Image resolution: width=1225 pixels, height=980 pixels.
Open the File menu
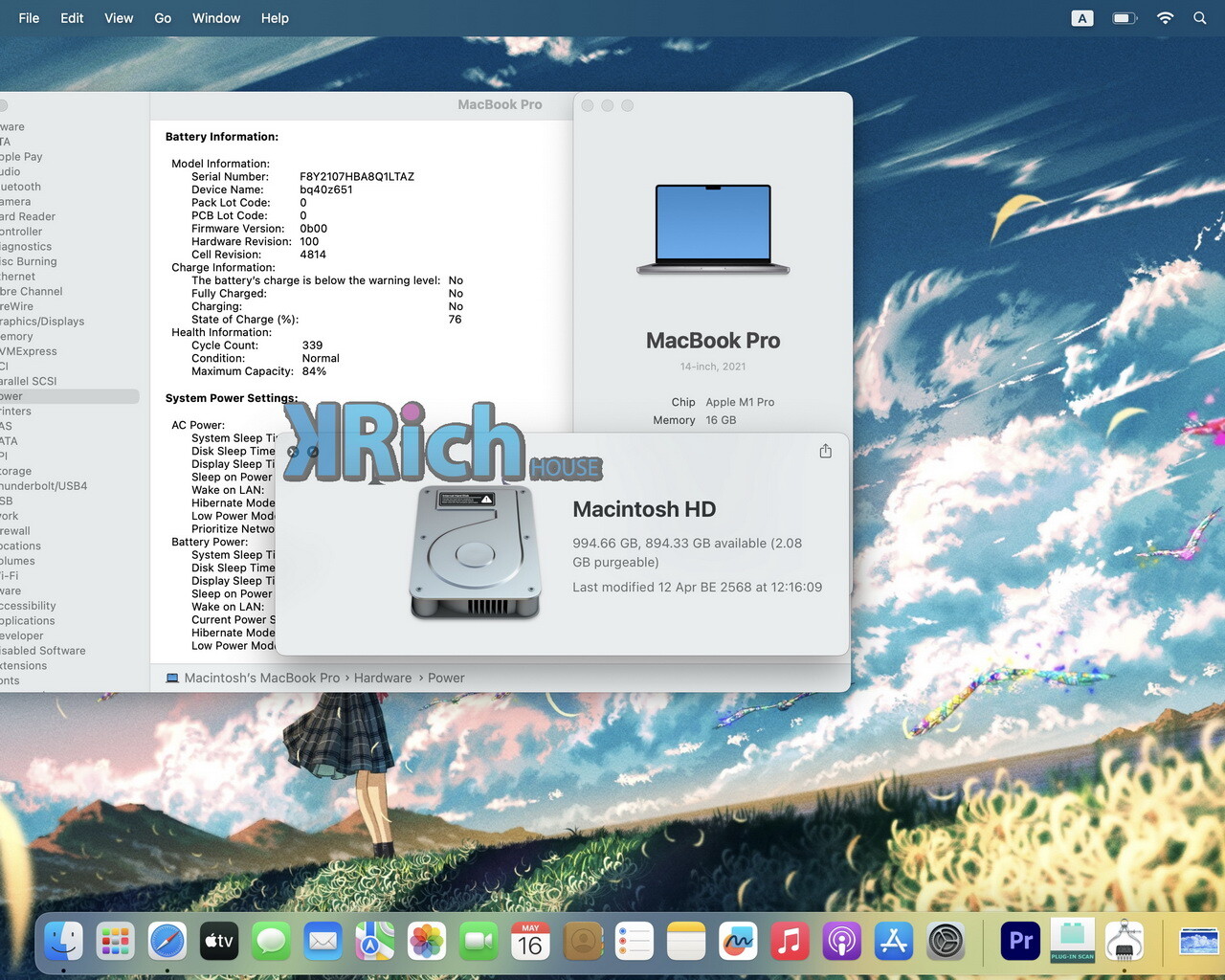coord(29,18)
